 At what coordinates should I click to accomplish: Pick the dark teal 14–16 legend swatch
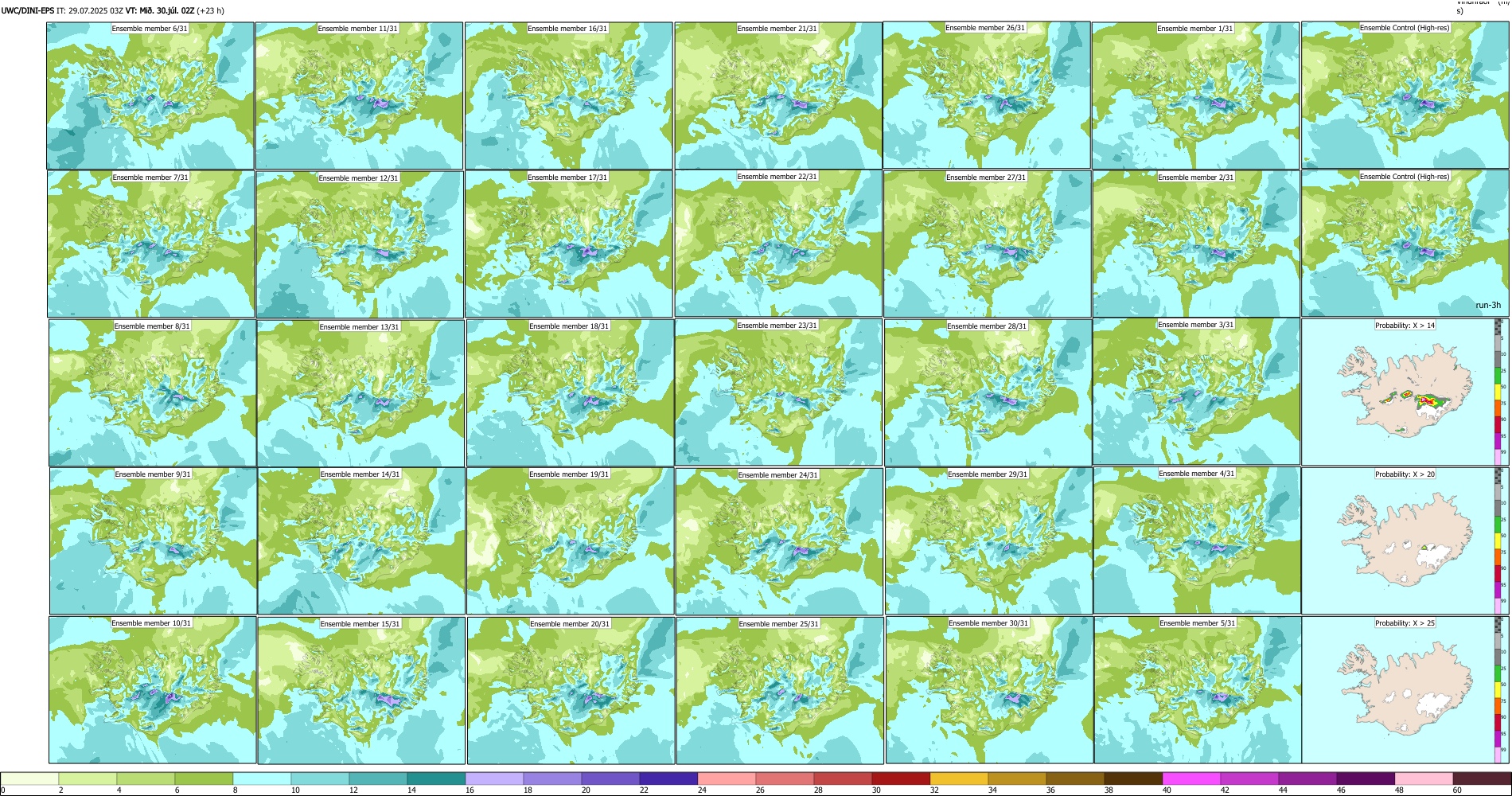(x=436, y=778)
